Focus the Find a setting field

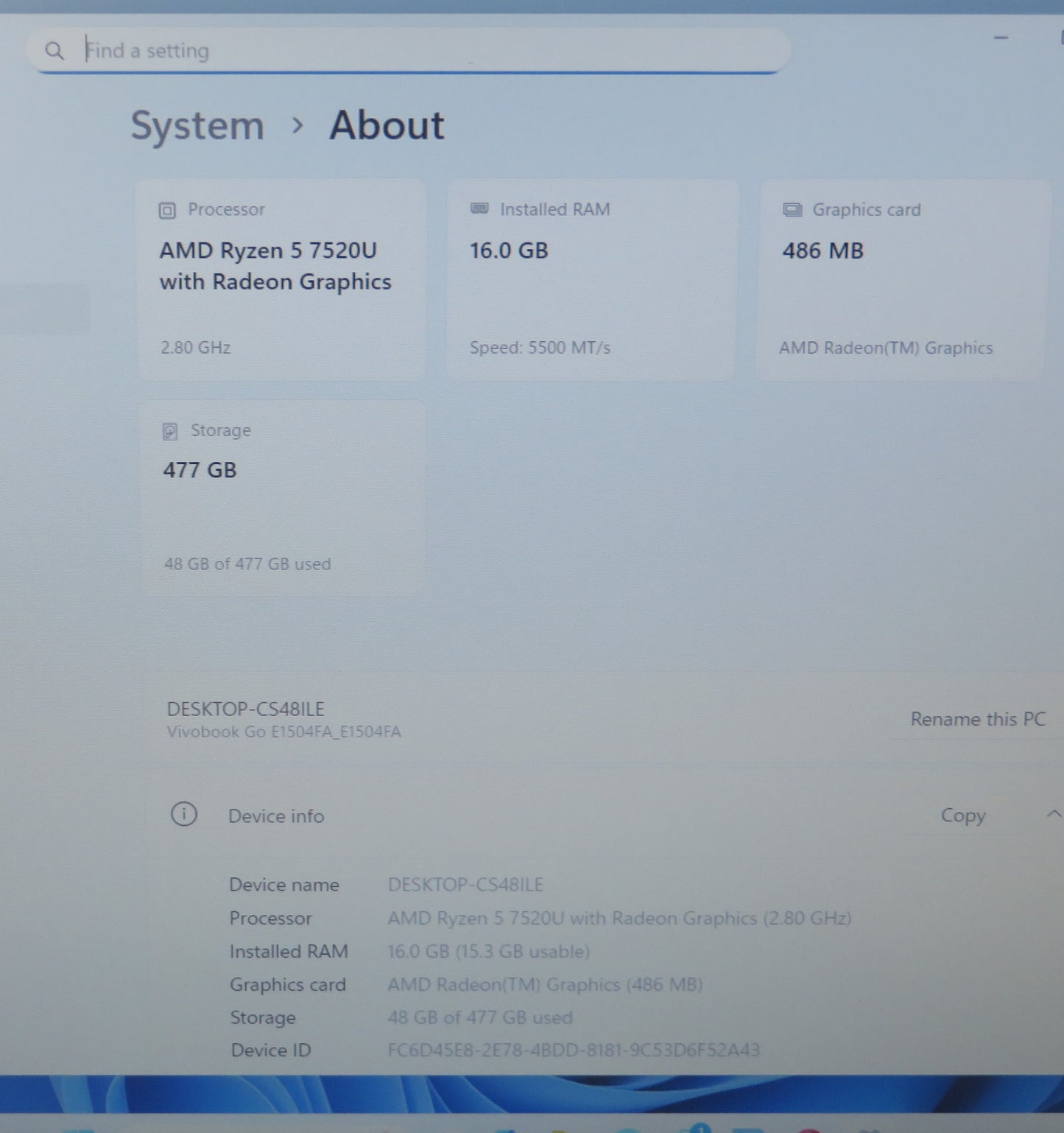[409, 50]
